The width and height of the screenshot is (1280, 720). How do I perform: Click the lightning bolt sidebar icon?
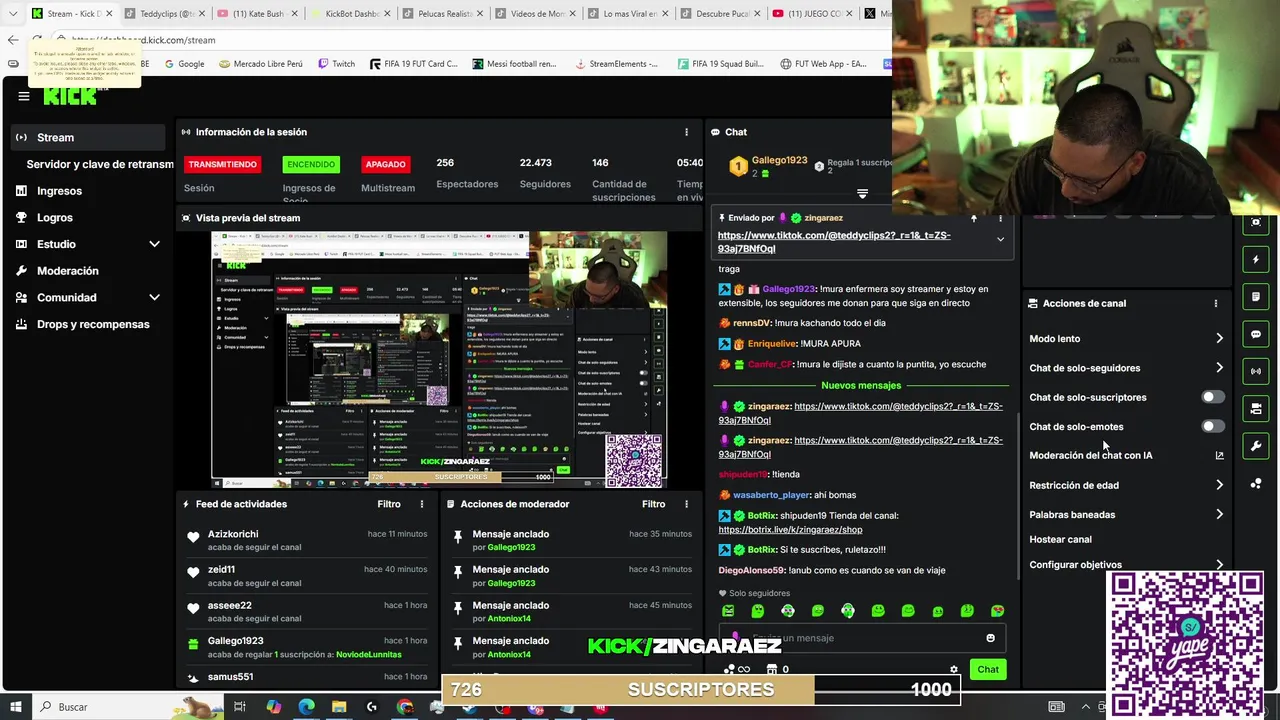point(1256,260)
